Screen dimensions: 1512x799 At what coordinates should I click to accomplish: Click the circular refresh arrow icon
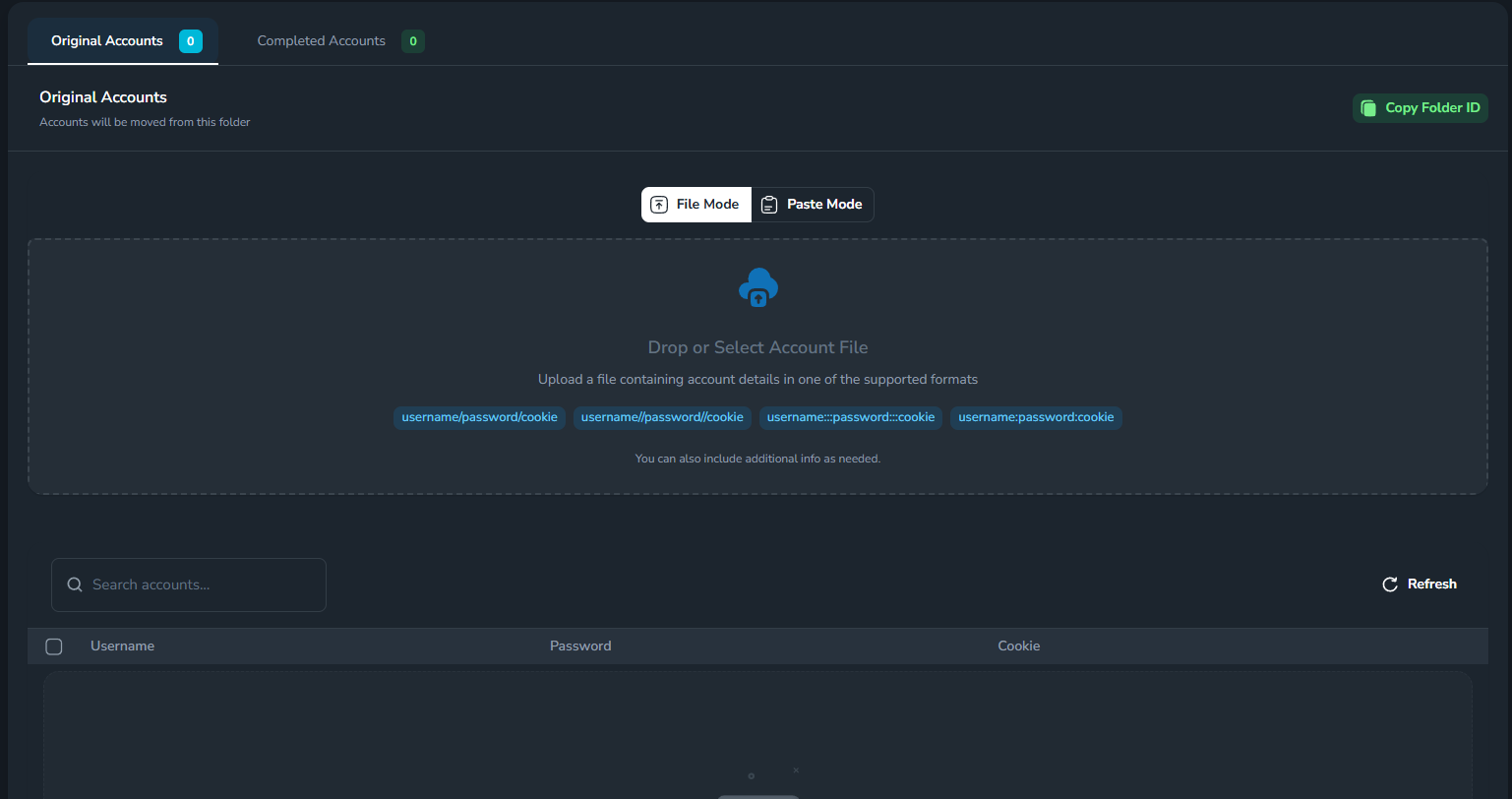coord(1390,584)
